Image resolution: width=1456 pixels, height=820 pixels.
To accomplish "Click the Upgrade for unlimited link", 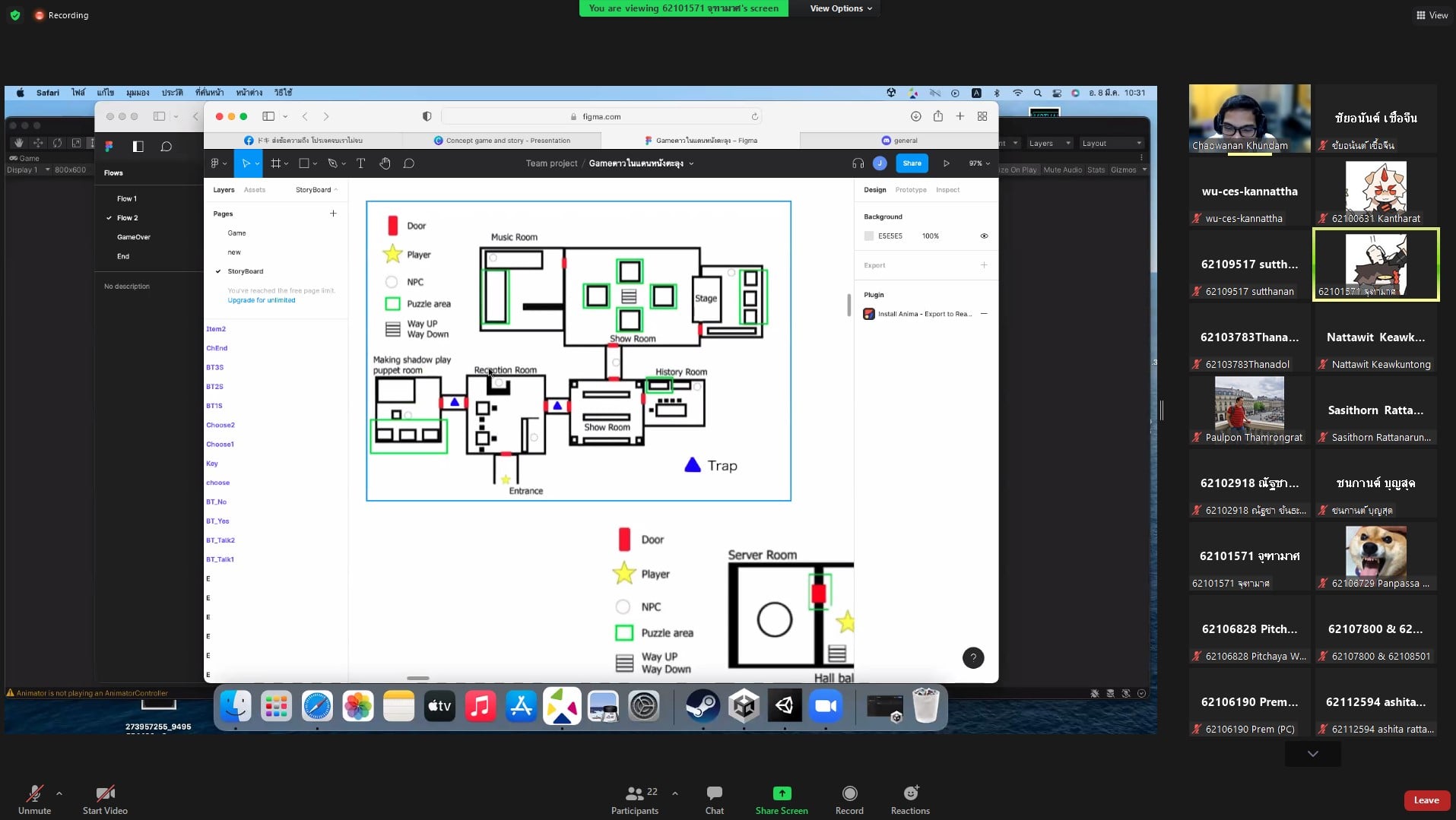I will point(262,300).
